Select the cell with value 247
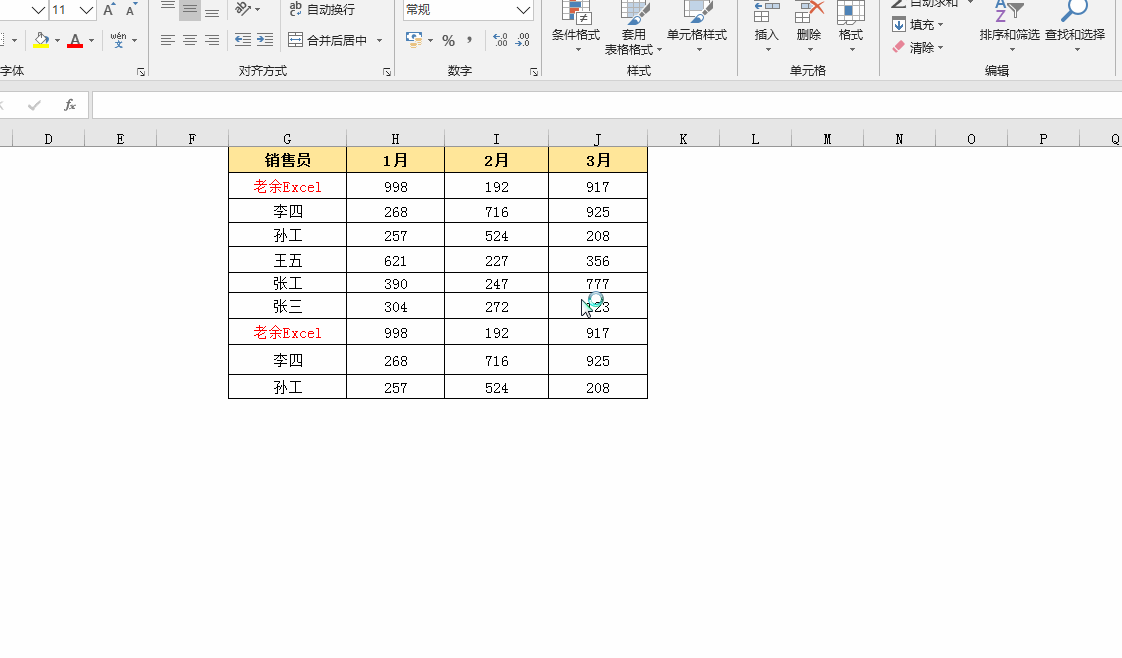 497,283
